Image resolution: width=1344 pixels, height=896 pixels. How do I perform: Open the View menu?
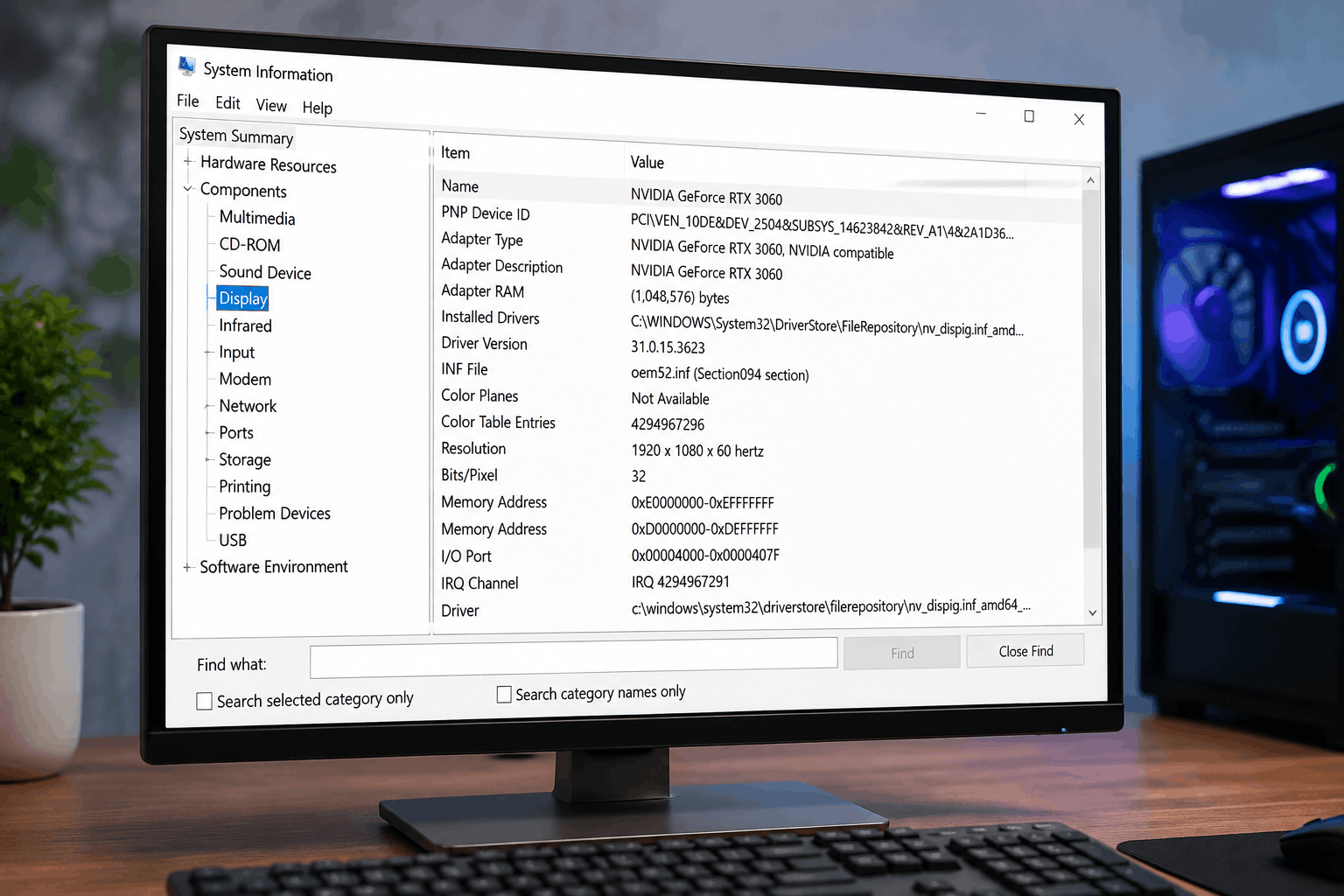271,105
